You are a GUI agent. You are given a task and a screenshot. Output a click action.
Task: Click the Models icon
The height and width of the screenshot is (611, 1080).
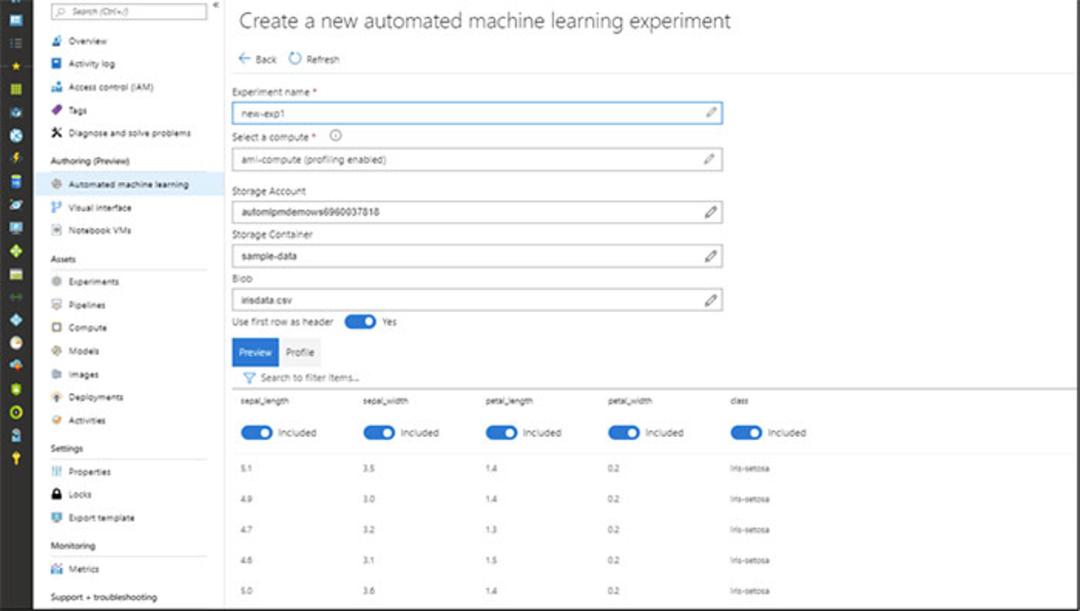click(x=56, y=351)
